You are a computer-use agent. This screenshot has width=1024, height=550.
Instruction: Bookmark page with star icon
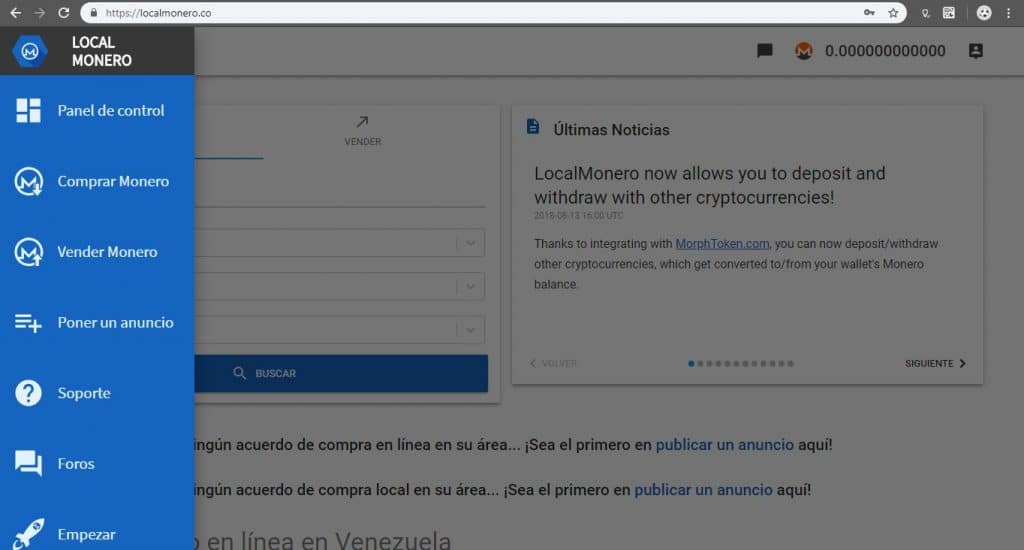[893, 12]
